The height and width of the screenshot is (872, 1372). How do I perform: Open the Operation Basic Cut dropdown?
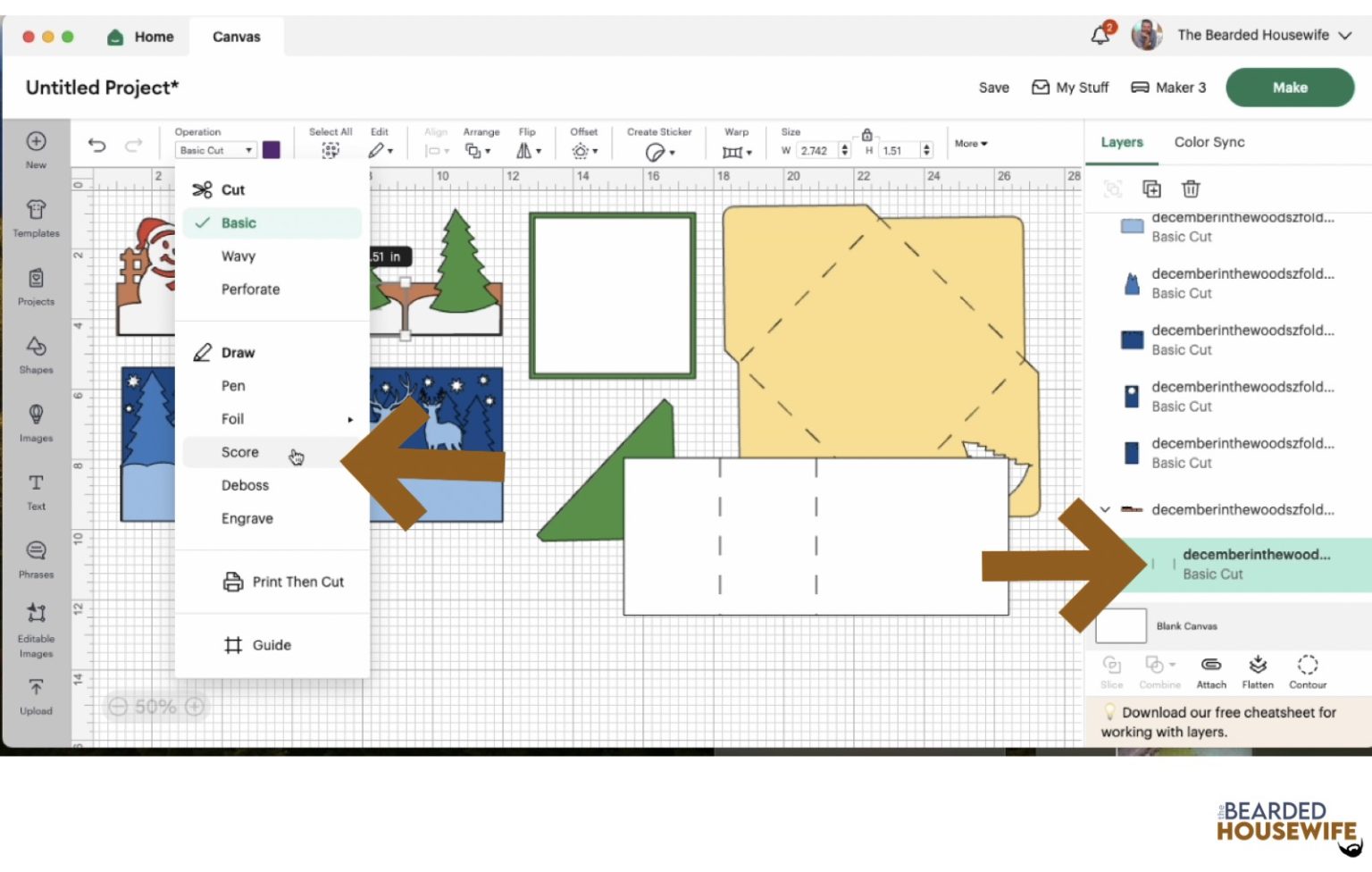pos(215,150)
